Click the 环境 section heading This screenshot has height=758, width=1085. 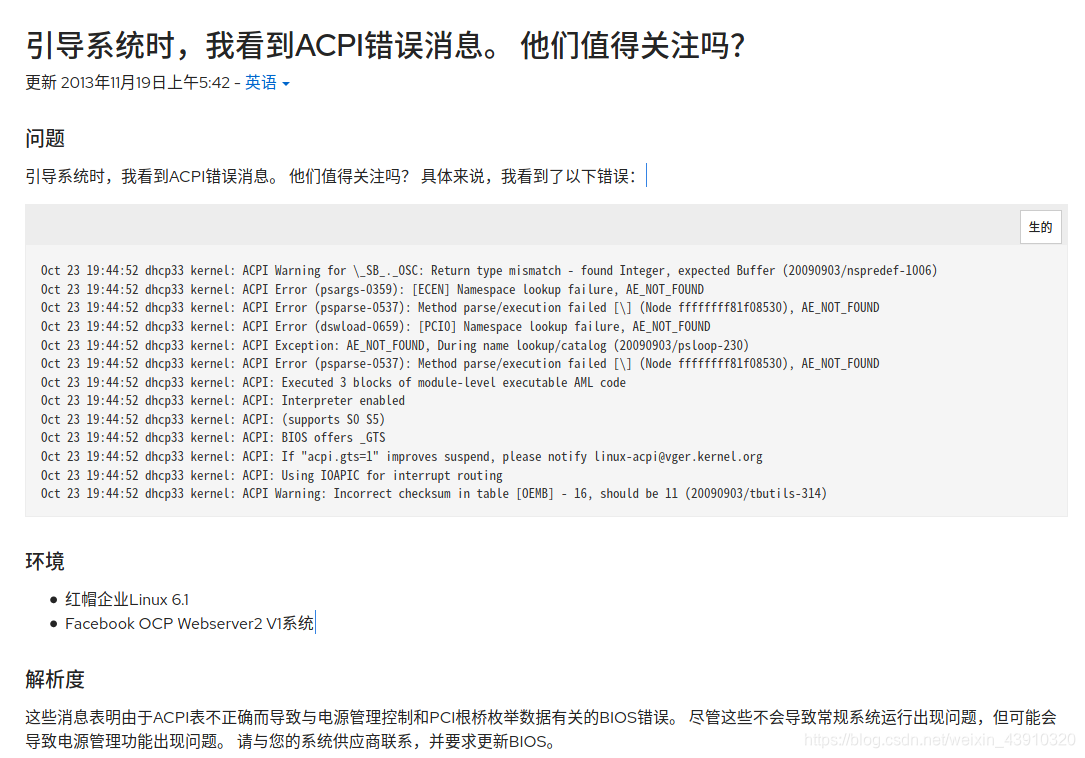pyautogui.click(x=45, y=561)
